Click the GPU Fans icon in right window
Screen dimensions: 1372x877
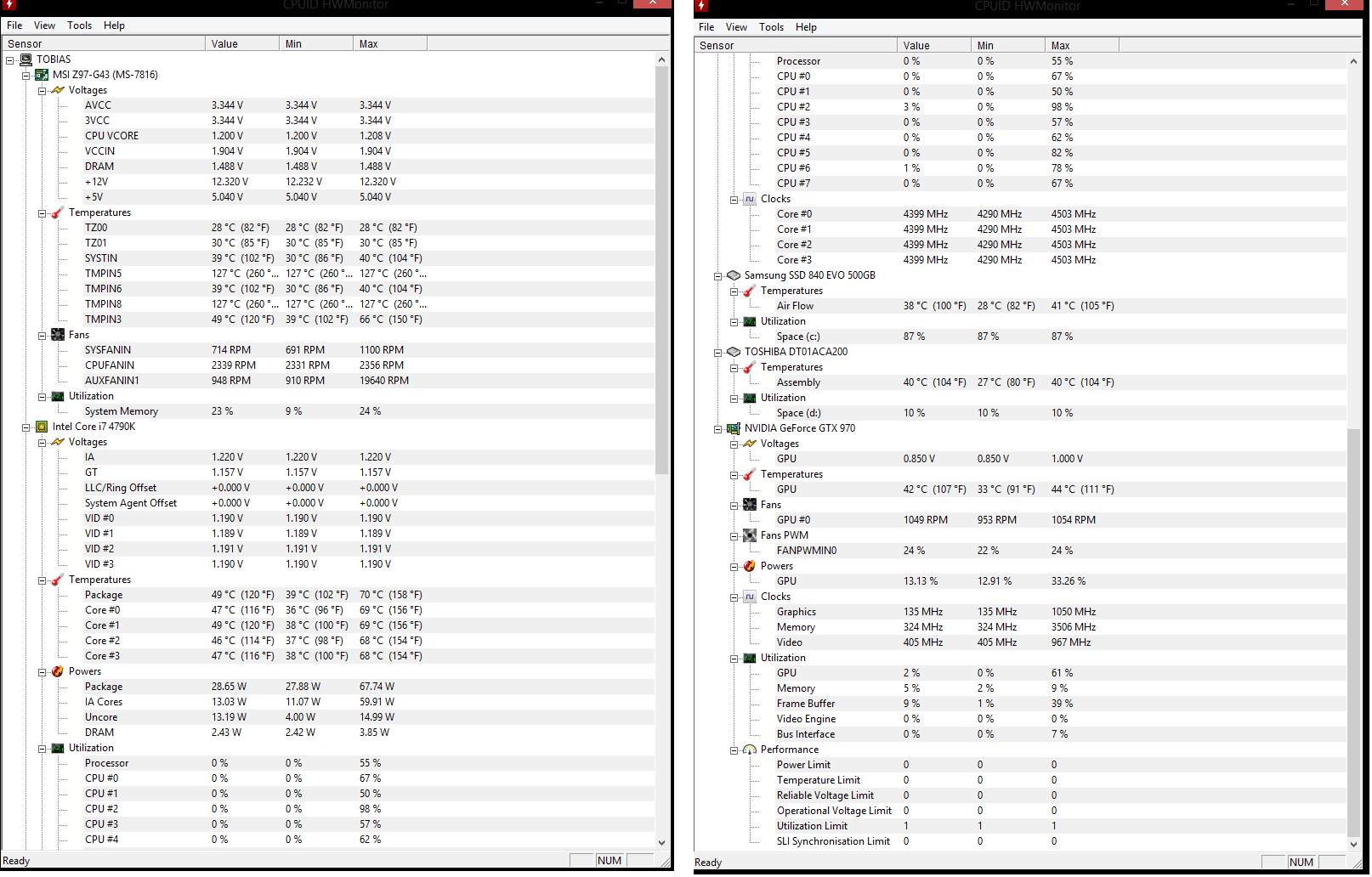(750, 505)
